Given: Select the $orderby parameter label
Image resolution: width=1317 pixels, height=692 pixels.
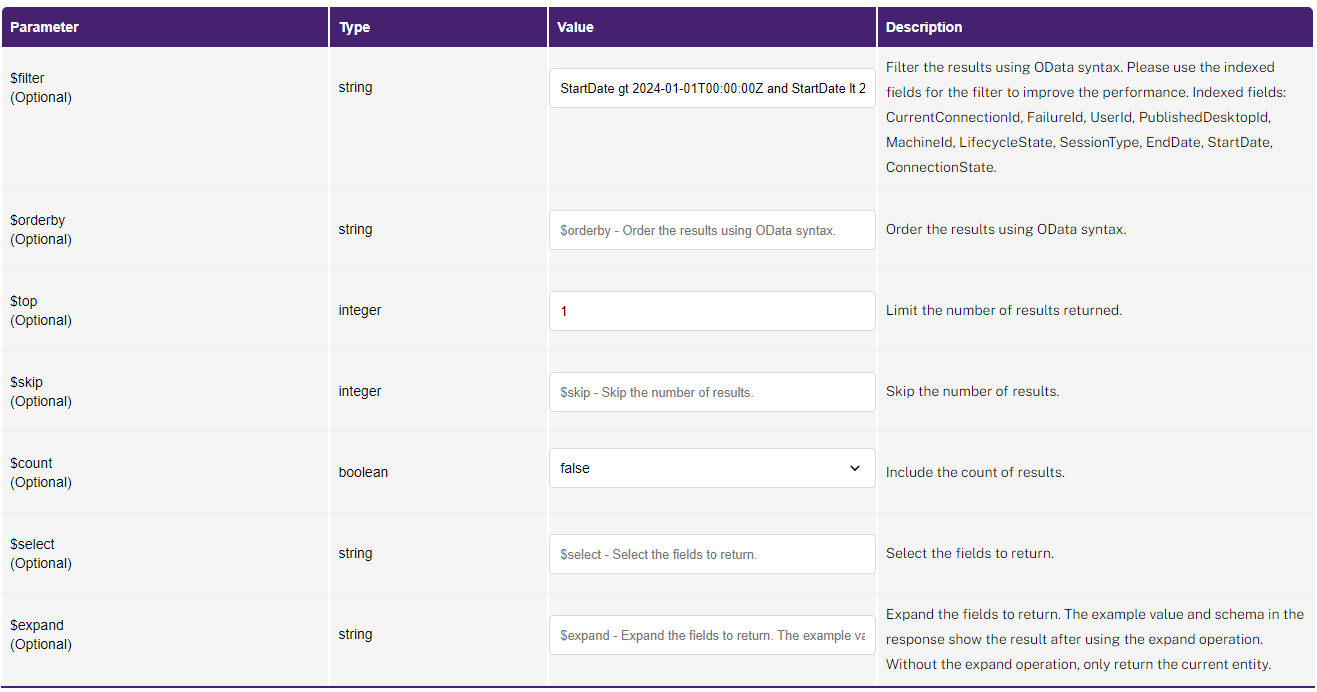Looking at the screenshot, I should (37, 220).
